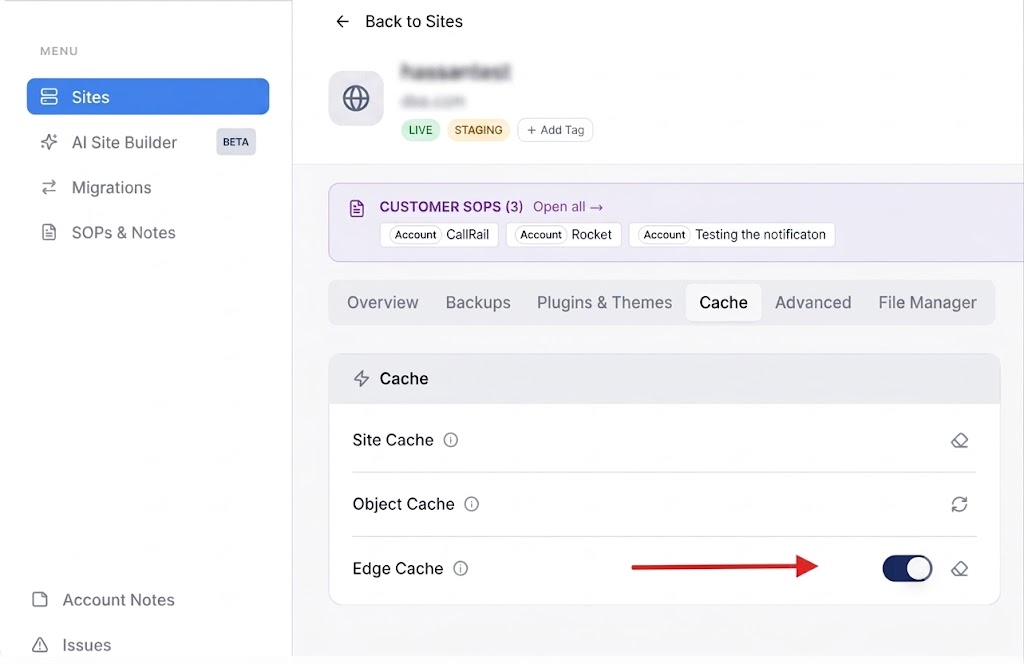
Task: Open the File Manager tab
Action: click(927, 302)
